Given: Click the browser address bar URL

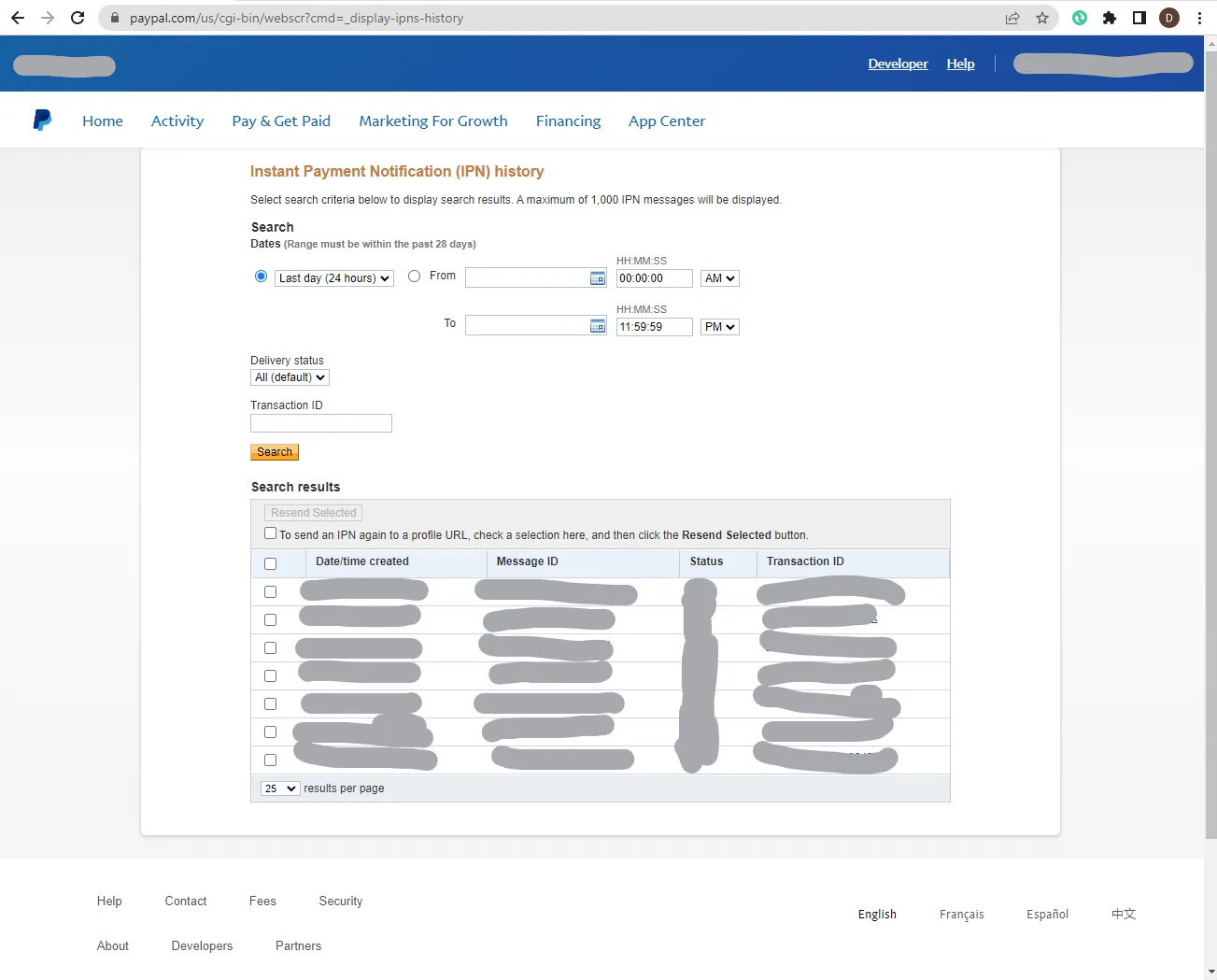Looking at the screenshot, I should 296,18.
